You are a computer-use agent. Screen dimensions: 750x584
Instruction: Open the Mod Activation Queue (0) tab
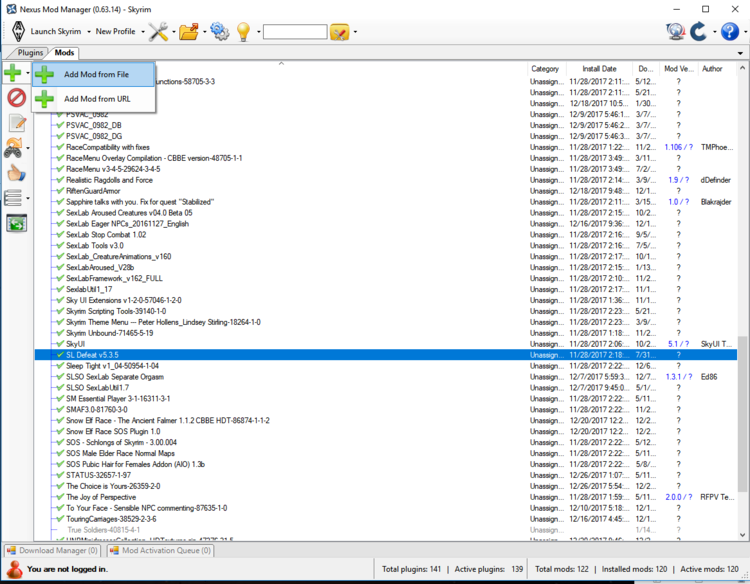click(x=161, y=551)
